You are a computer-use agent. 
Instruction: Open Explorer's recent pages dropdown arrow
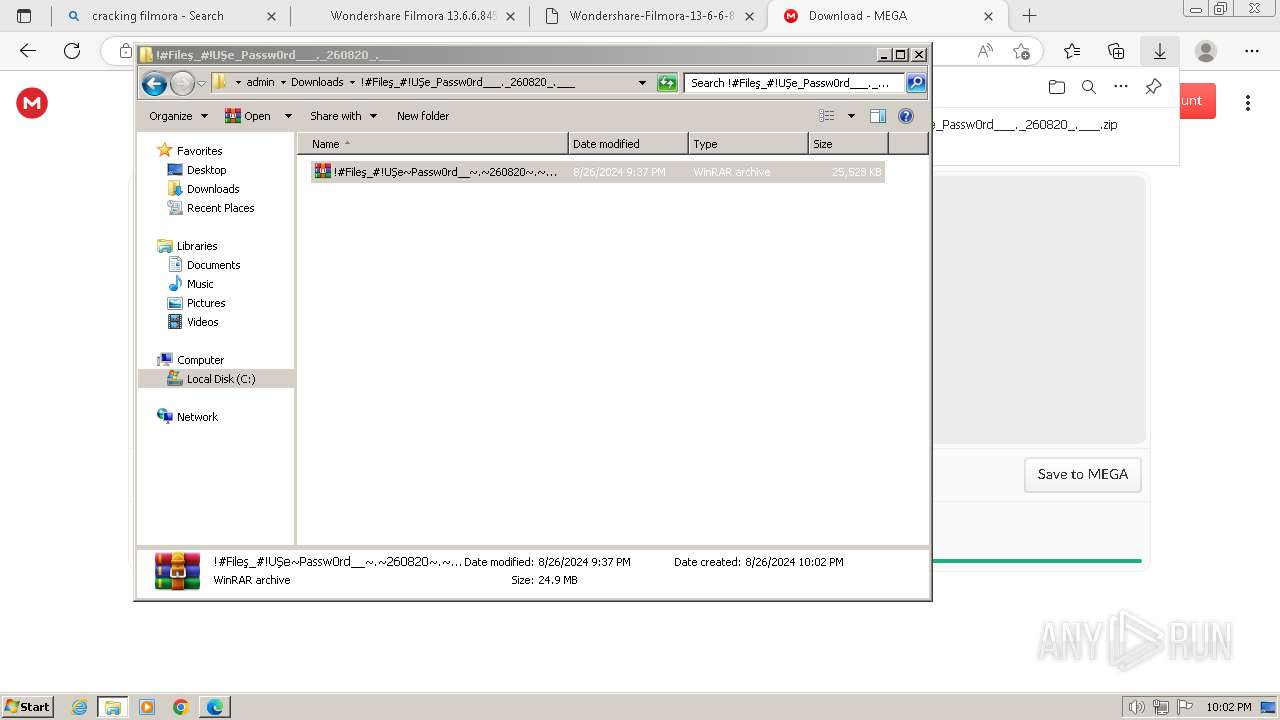pyautogui.click(x=201, y=84)
